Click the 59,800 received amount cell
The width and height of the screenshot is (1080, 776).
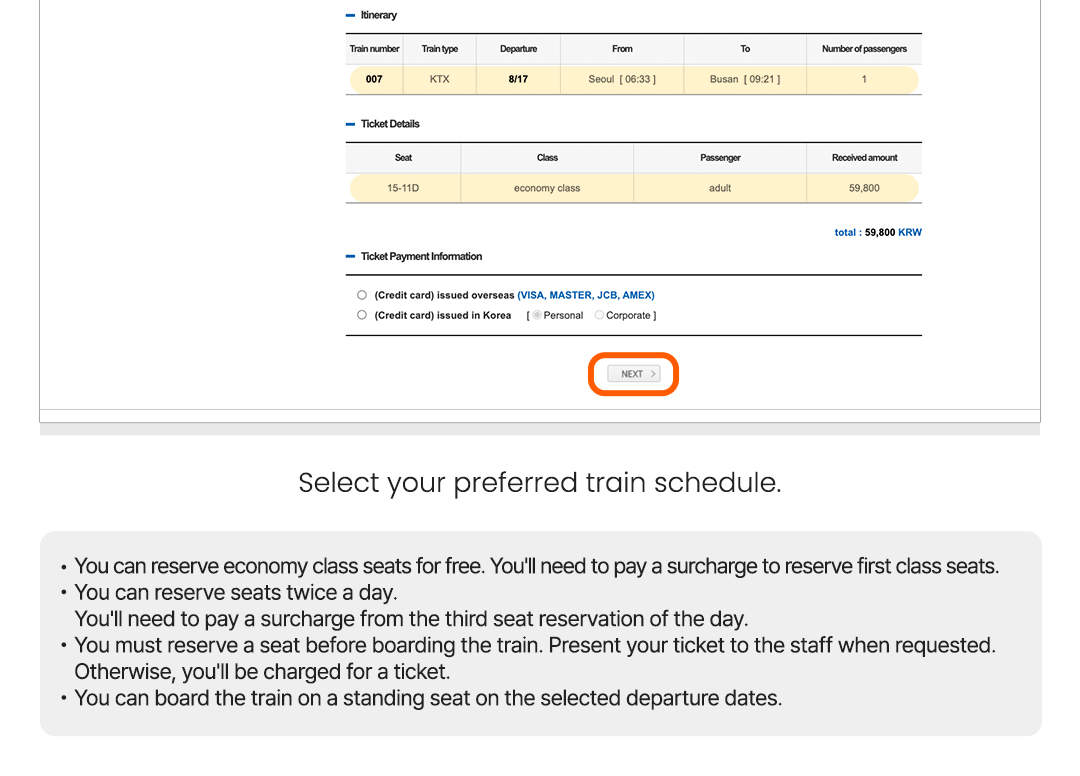click(x=864, y=188)
